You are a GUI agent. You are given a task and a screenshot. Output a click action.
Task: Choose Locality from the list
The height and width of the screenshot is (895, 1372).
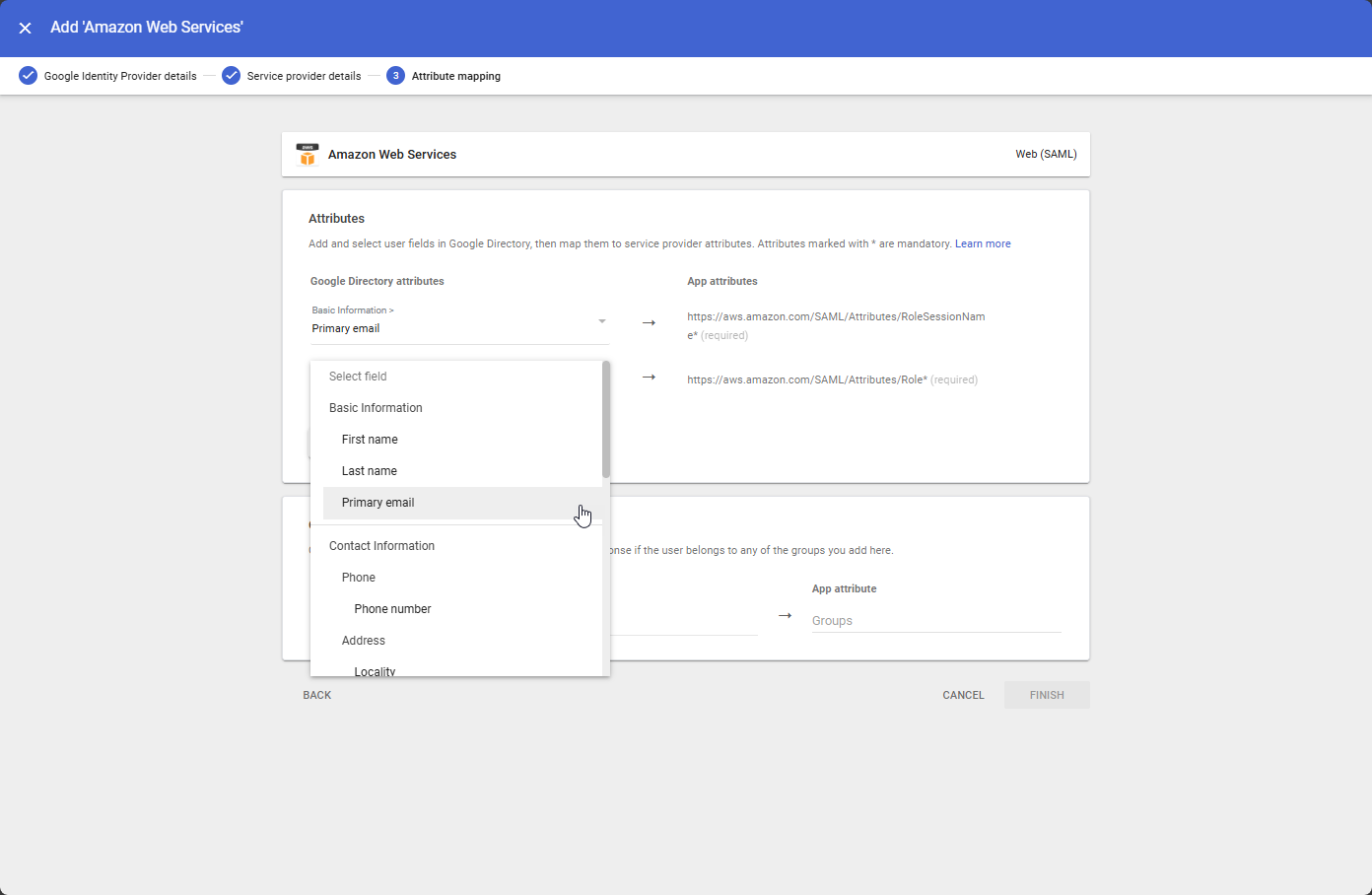[x=456, y=668]
